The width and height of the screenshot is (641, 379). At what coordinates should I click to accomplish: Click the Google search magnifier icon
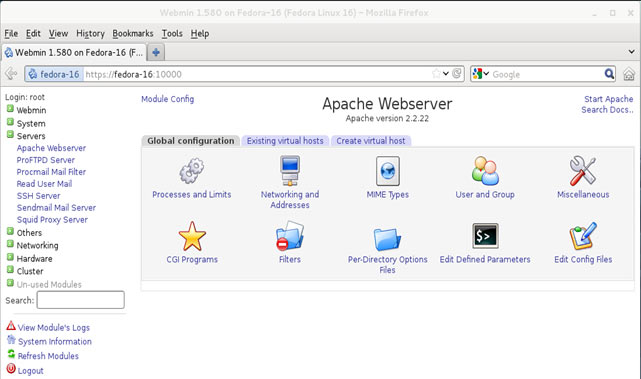609,74
